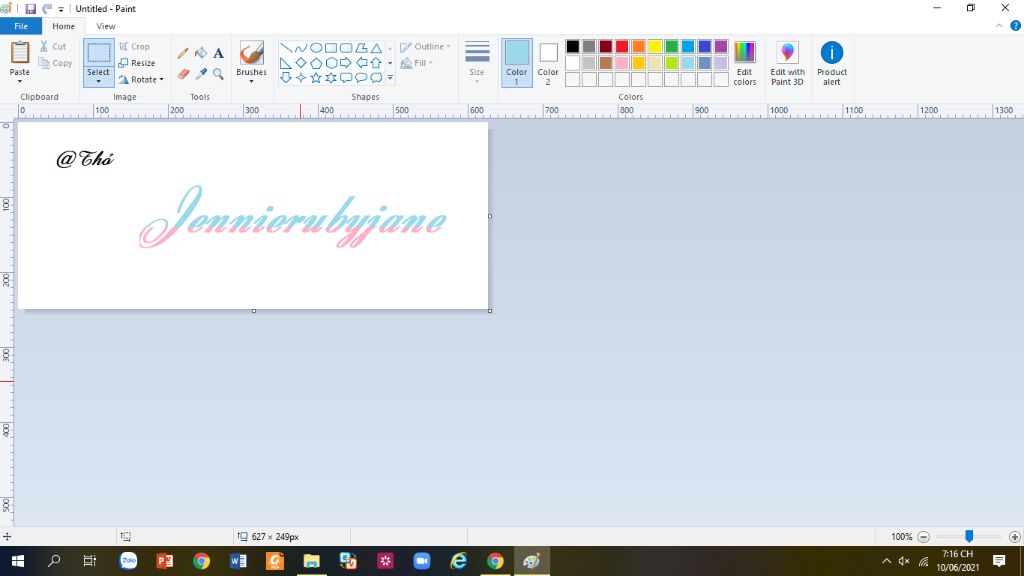
Task: Click the Paste clipboard icon
Action: [x=20, y=52]
